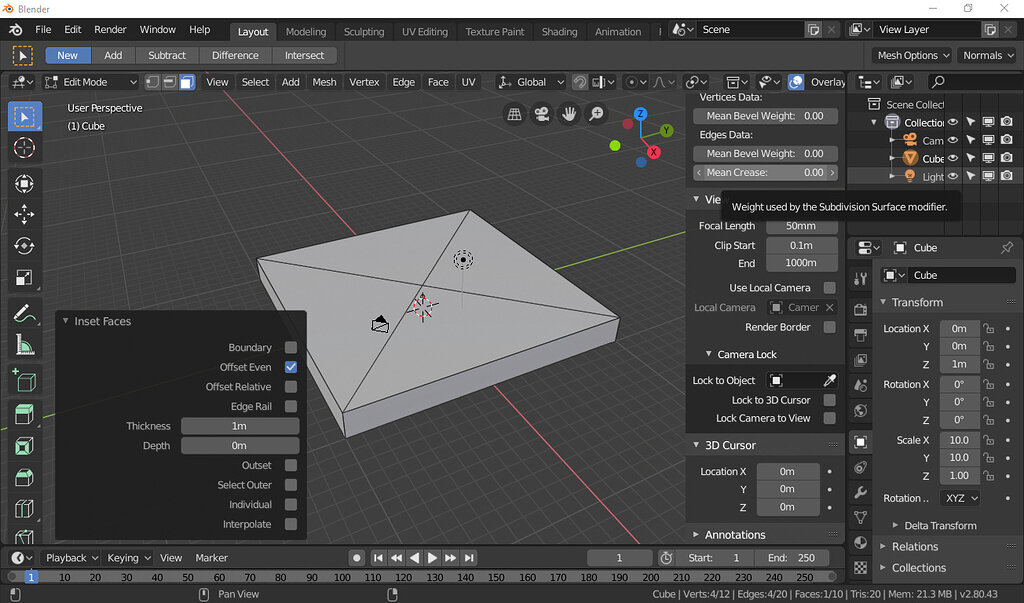Open Global transform orientation dropdown

point(530,82)
